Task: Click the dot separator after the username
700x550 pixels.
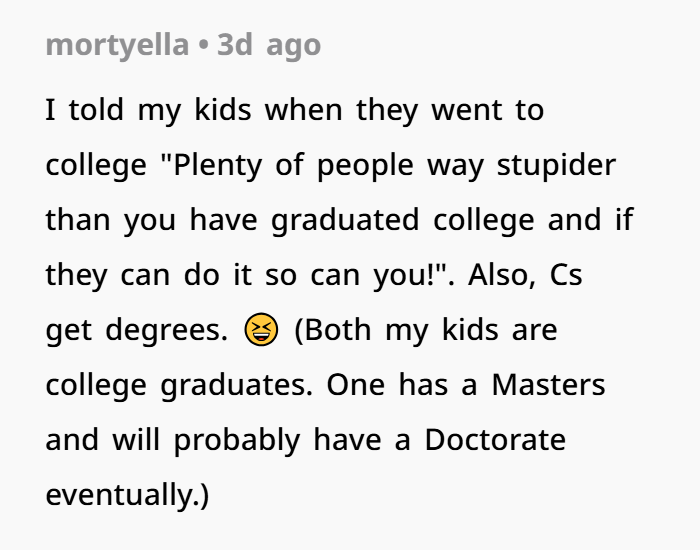Action: tap(203, 46)
